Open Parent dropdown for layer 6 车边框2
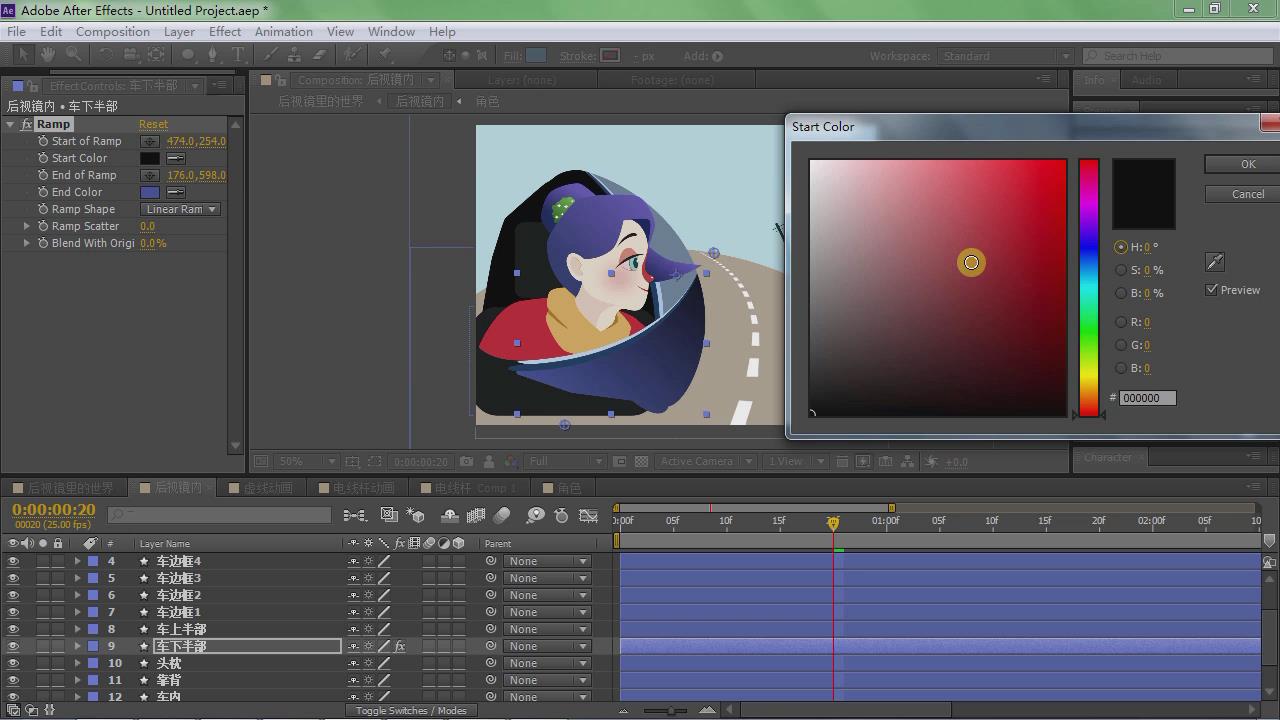This screenshot has height=720, width=1280. click(547, 595)
